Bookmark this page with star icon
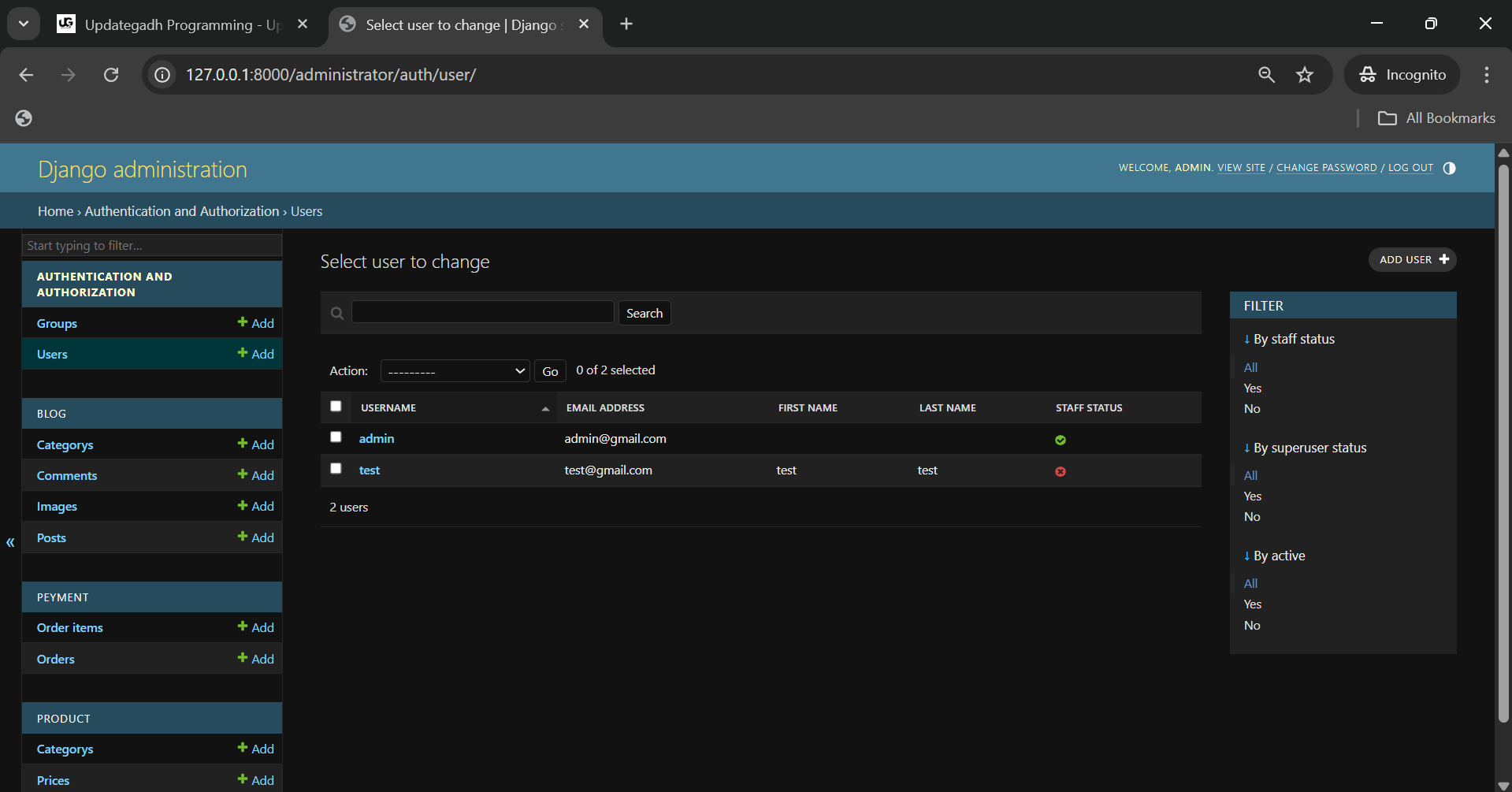1512x792 pixels. 1305,75
